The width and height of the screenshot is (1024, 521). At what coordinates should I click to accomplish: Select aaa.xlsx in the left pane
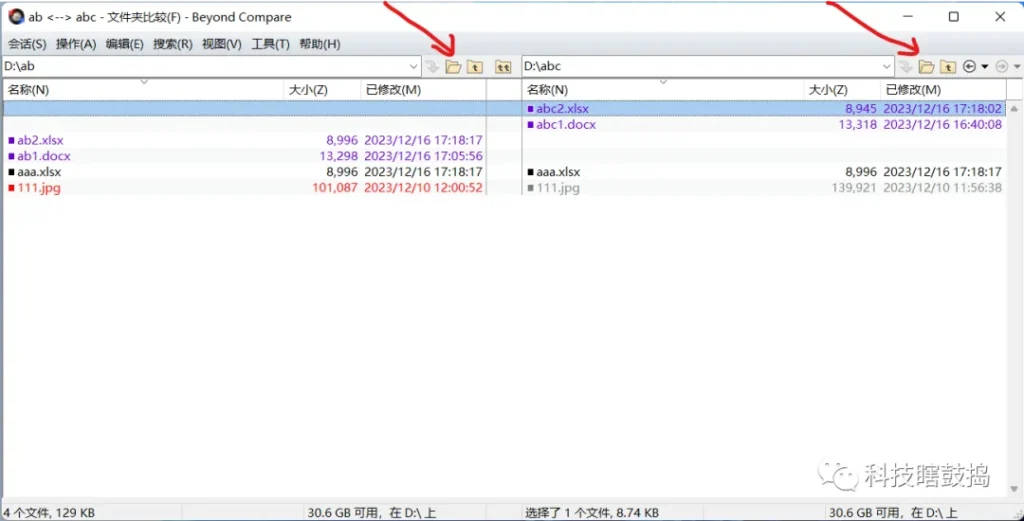click(39, 172)
